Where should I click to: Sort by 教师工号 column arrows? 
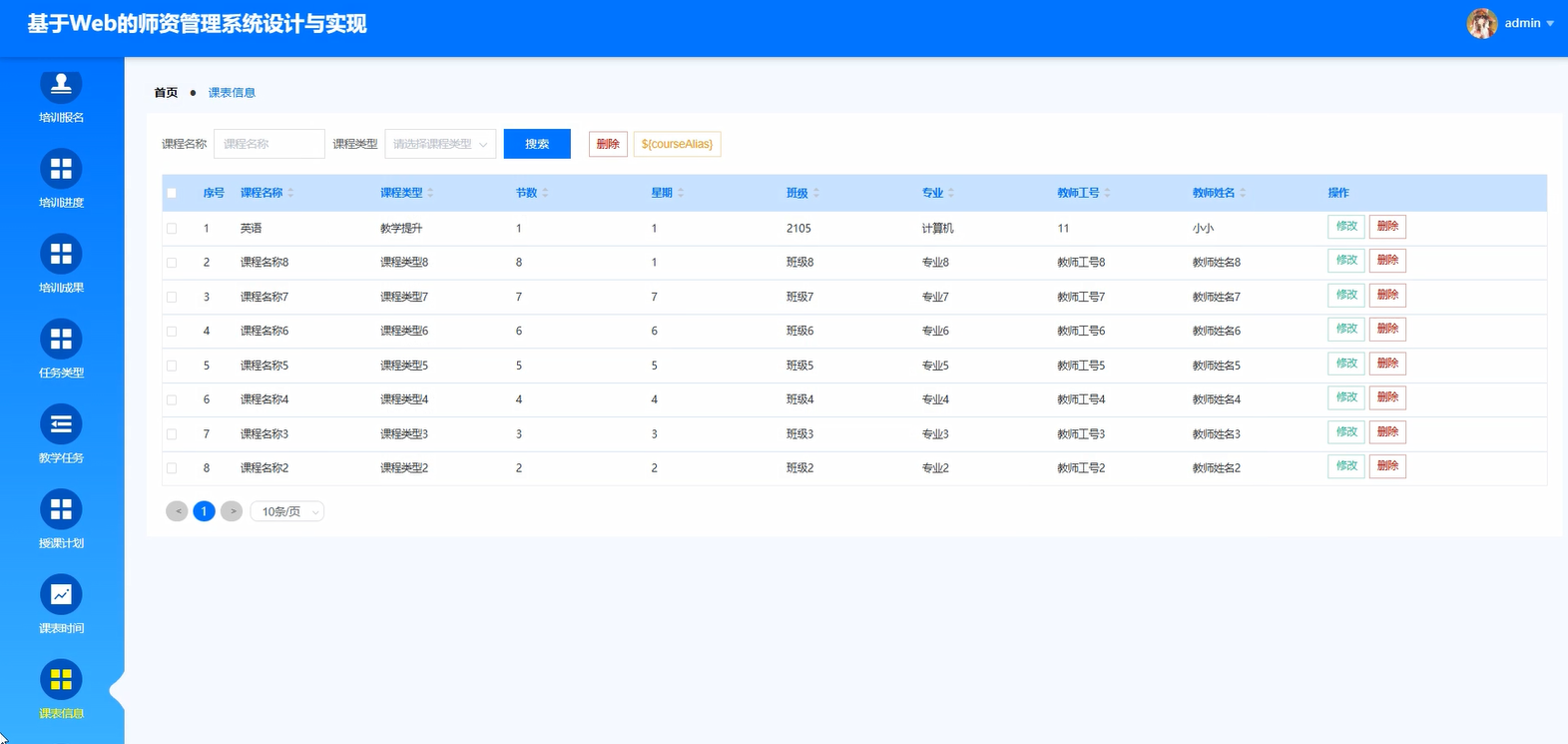[x=1107, y=193]
